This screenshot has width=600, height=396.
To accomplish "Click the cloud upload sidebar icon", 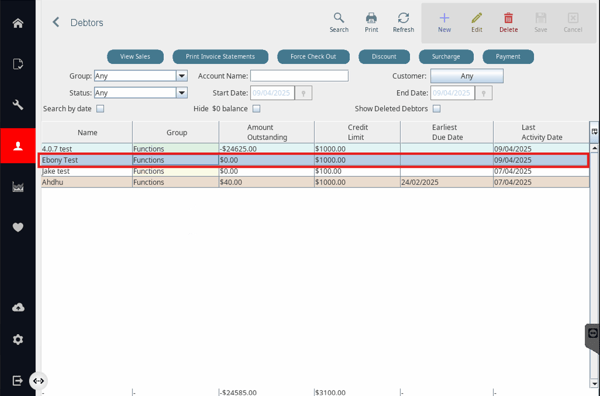I will [18, 307].
